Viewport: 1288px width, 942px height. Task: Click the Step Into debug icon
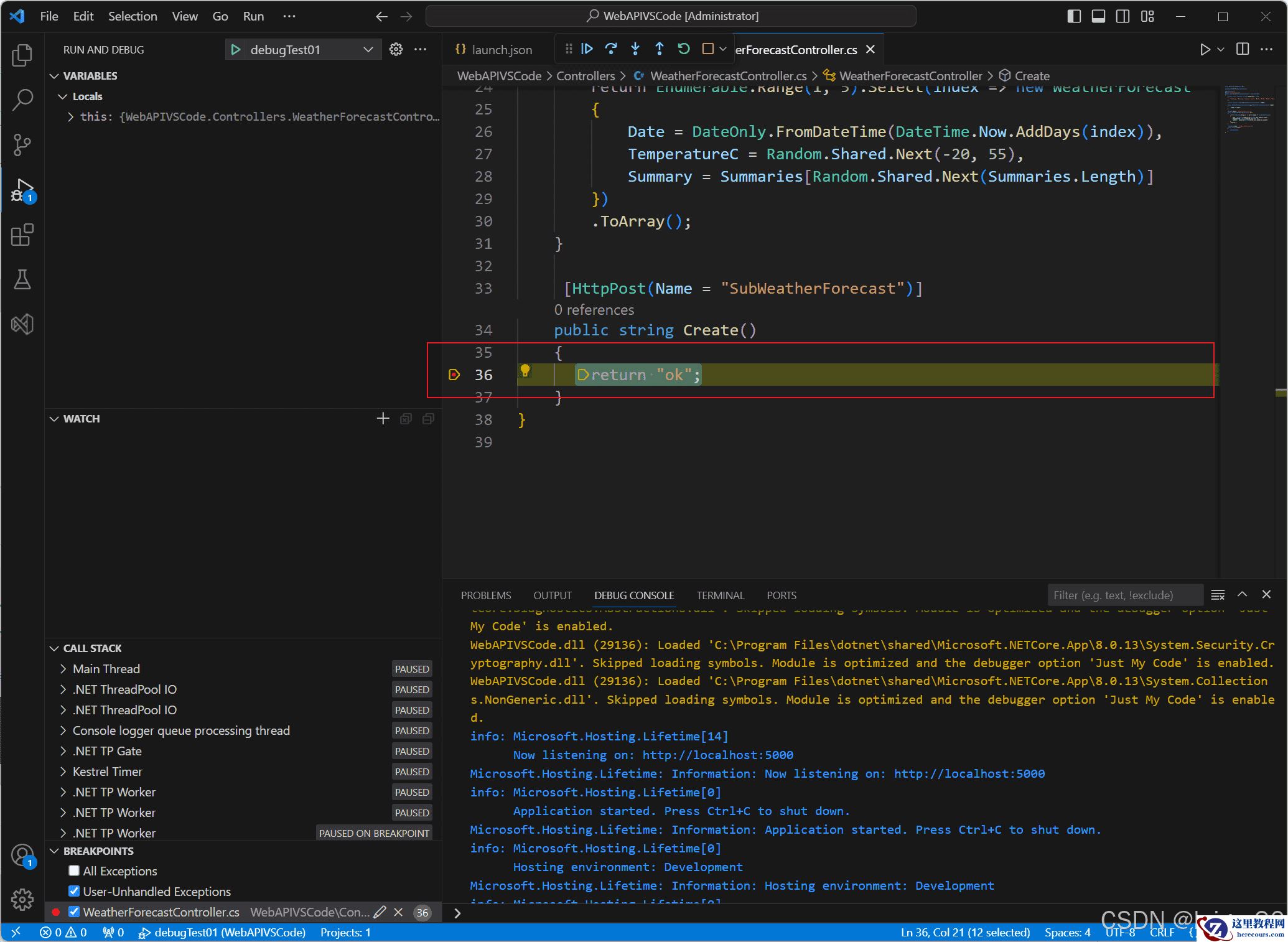(635, 49)
